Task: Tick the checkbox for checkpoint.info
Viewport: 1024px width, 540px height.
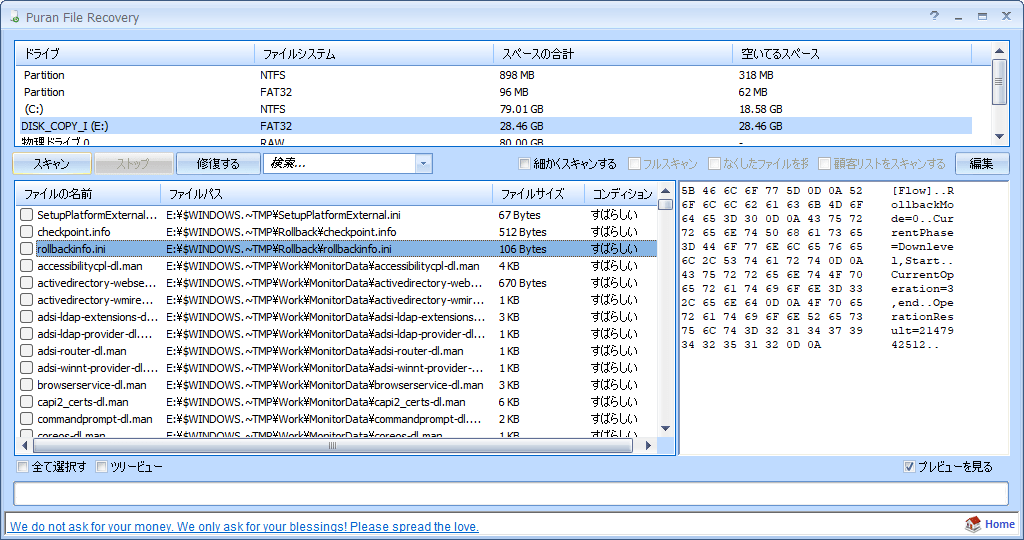Action: click(x=27, y=232)
